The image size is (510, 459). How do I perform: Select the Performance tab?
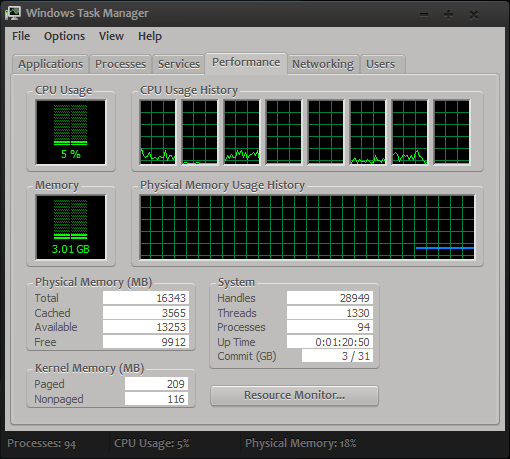click(246, 63)
